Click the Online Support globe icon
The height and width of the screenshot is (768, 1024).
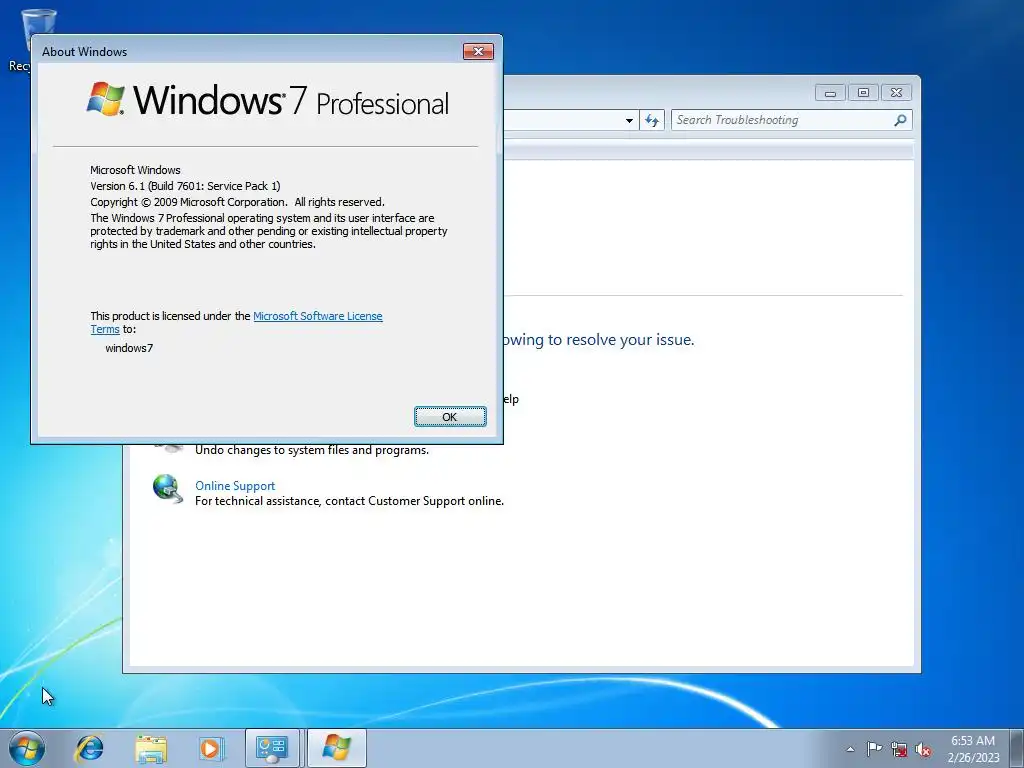click(167, 489)
